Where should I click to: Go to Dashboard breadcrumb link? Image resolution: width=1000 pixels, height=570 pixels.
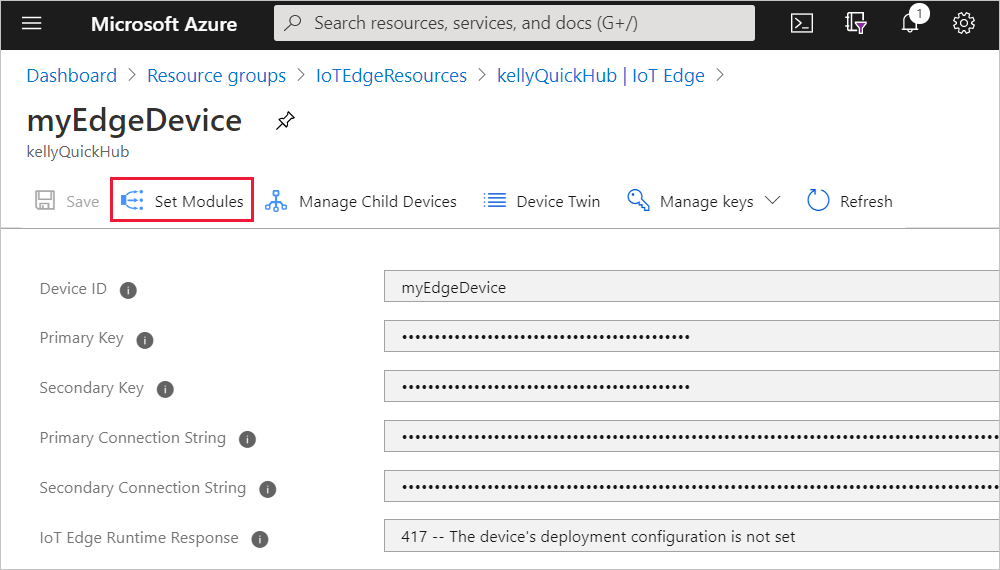pos(71,75)
